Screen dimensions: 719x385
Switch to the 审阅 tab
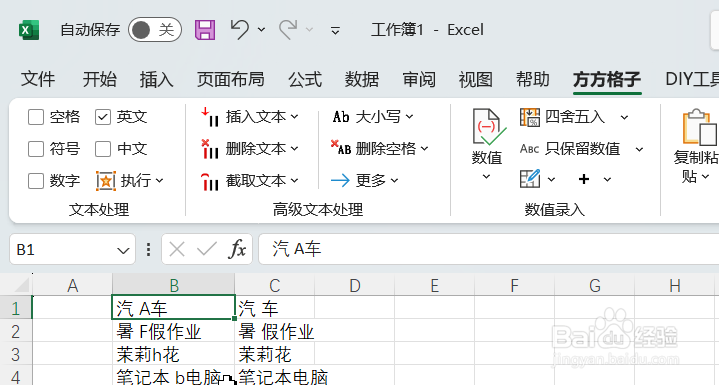pos(419,79)
